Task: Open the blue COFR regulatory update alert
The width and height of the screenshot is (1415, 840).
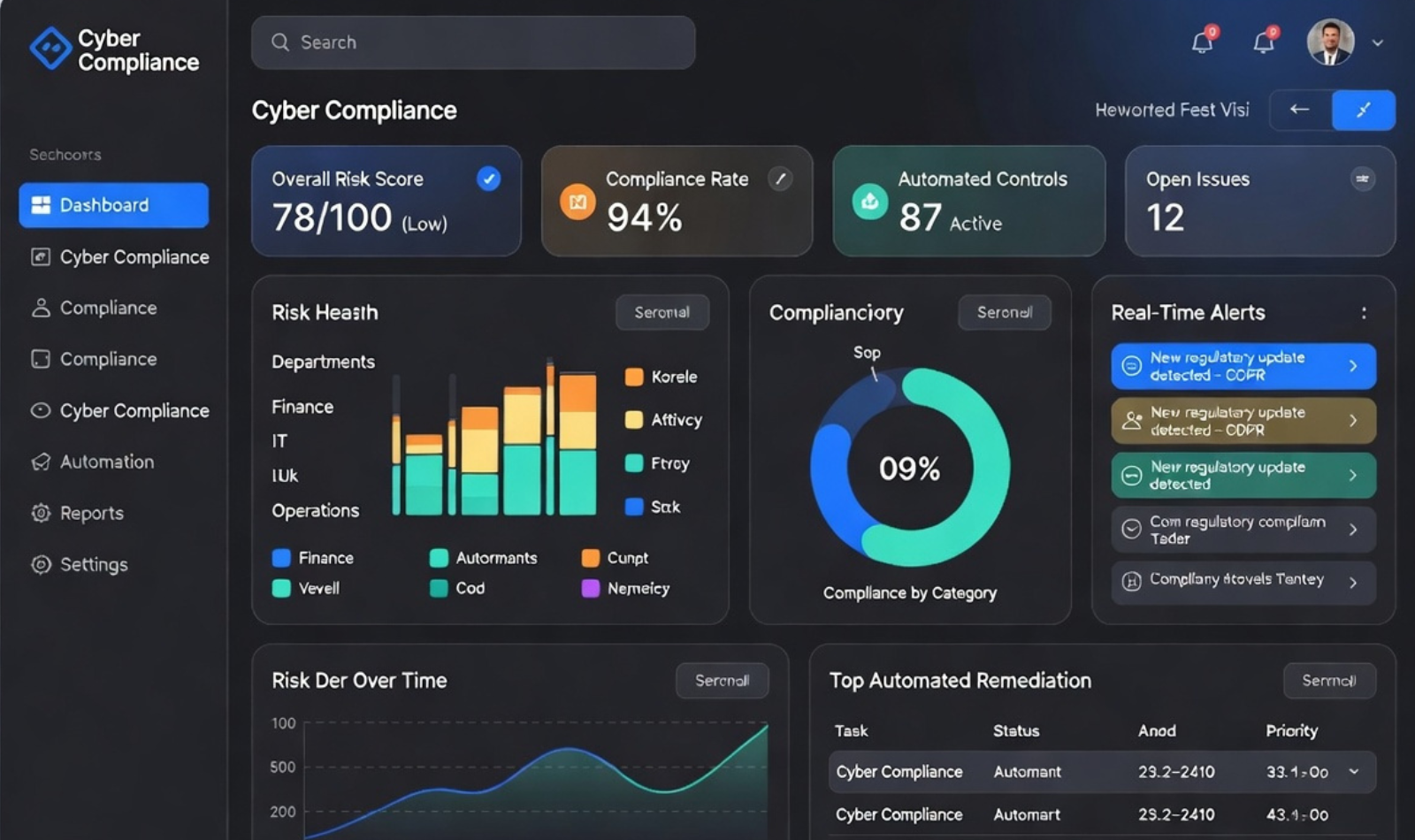Action: [1243, 366]
